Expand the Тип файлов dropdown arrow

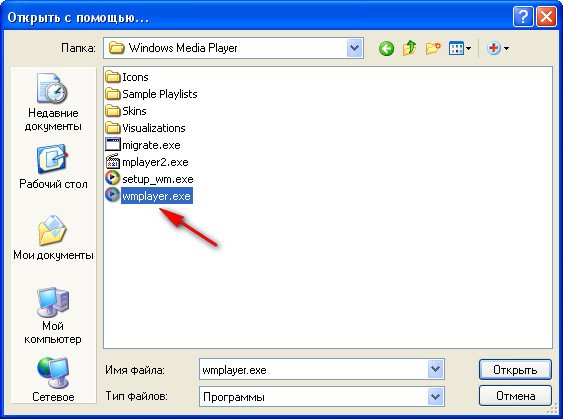click(x=436, y=396)
